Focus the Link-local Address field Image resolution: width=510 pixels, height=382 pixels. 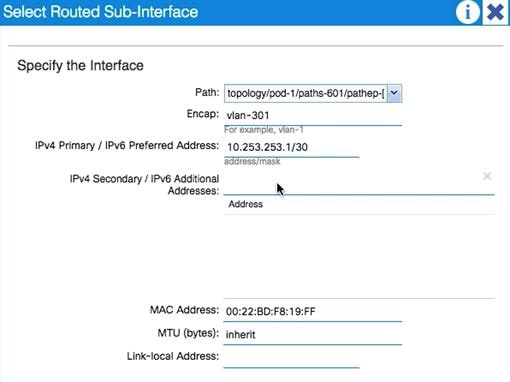coord(291,358)
